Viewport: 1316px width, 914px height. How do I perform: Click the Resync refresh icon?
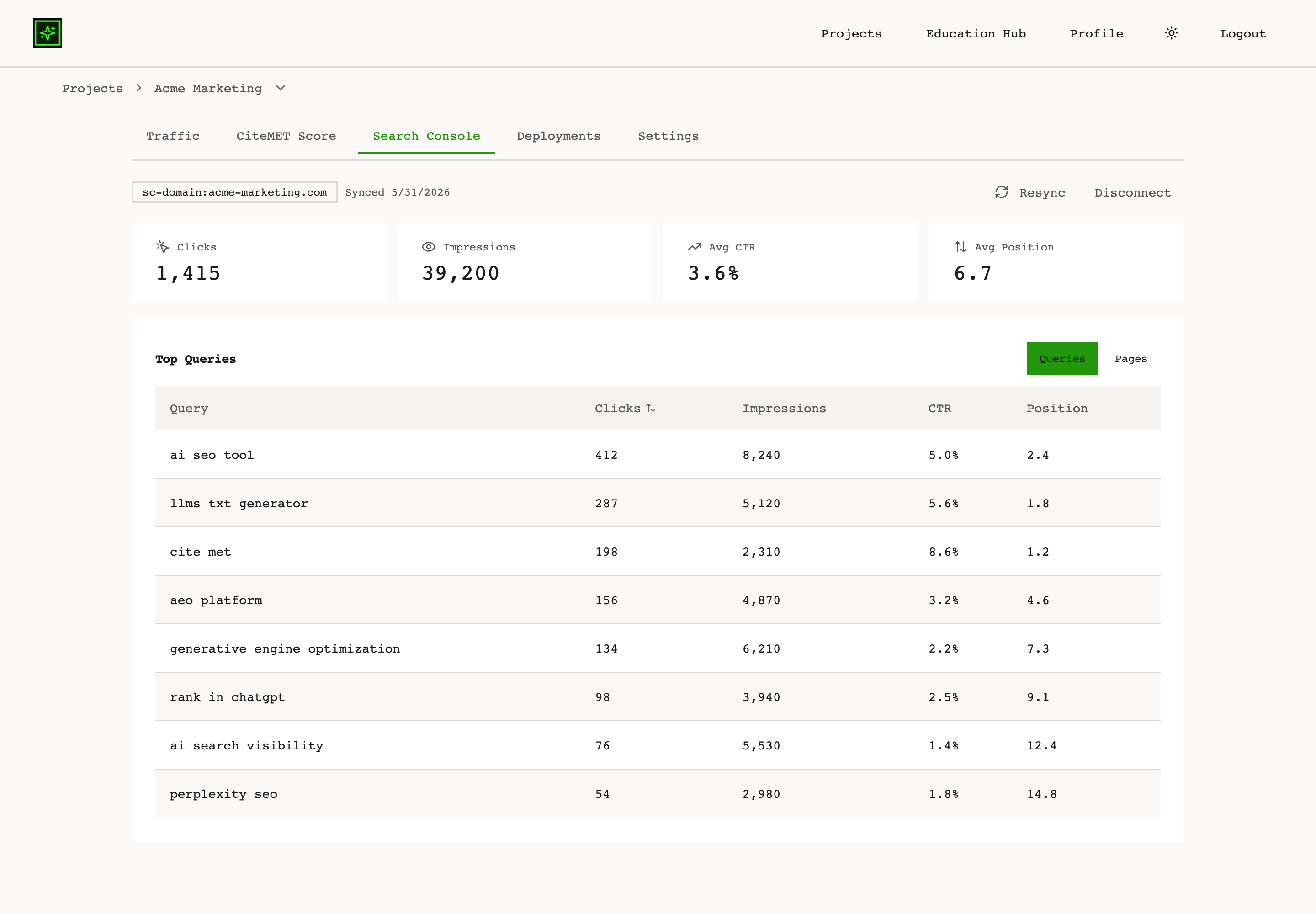coord(1001,192)
